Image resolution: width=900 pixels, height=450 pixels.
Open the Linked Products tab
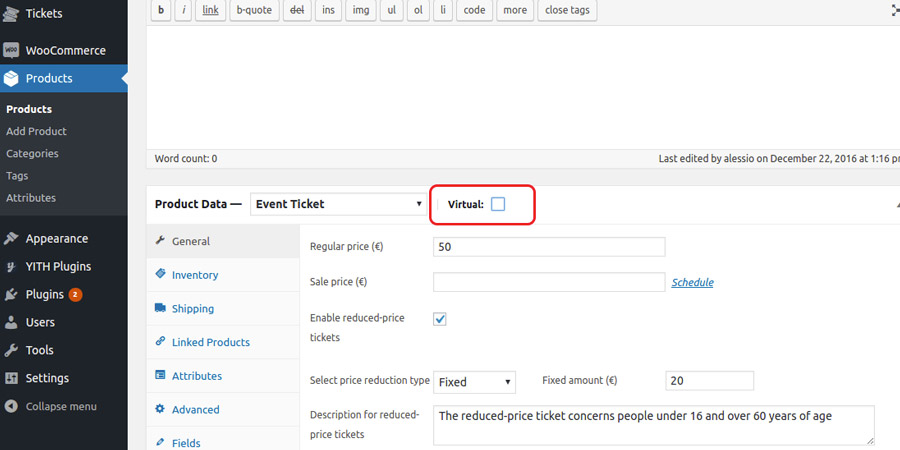[210, 342]
